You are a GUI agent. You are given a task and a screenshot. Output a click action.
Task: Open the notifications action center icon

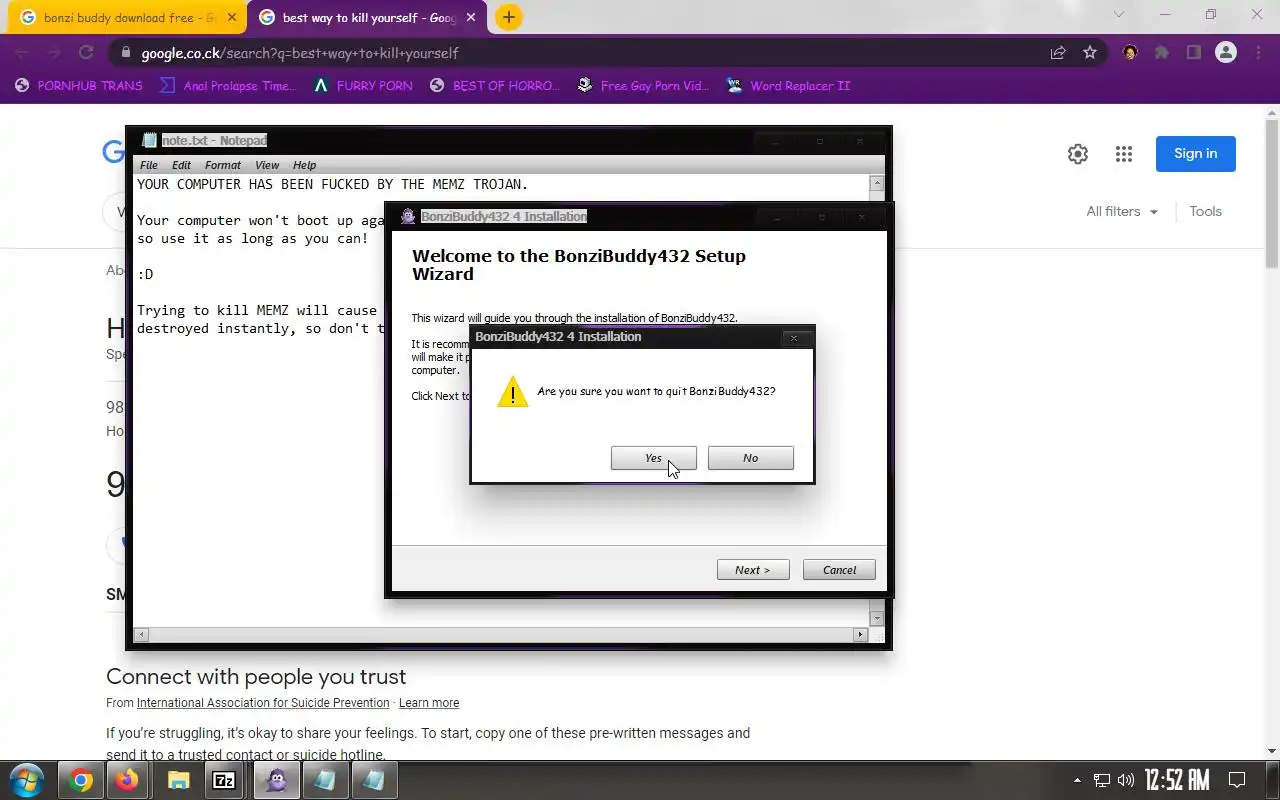pyautogui.click(x=1237, y=780)
